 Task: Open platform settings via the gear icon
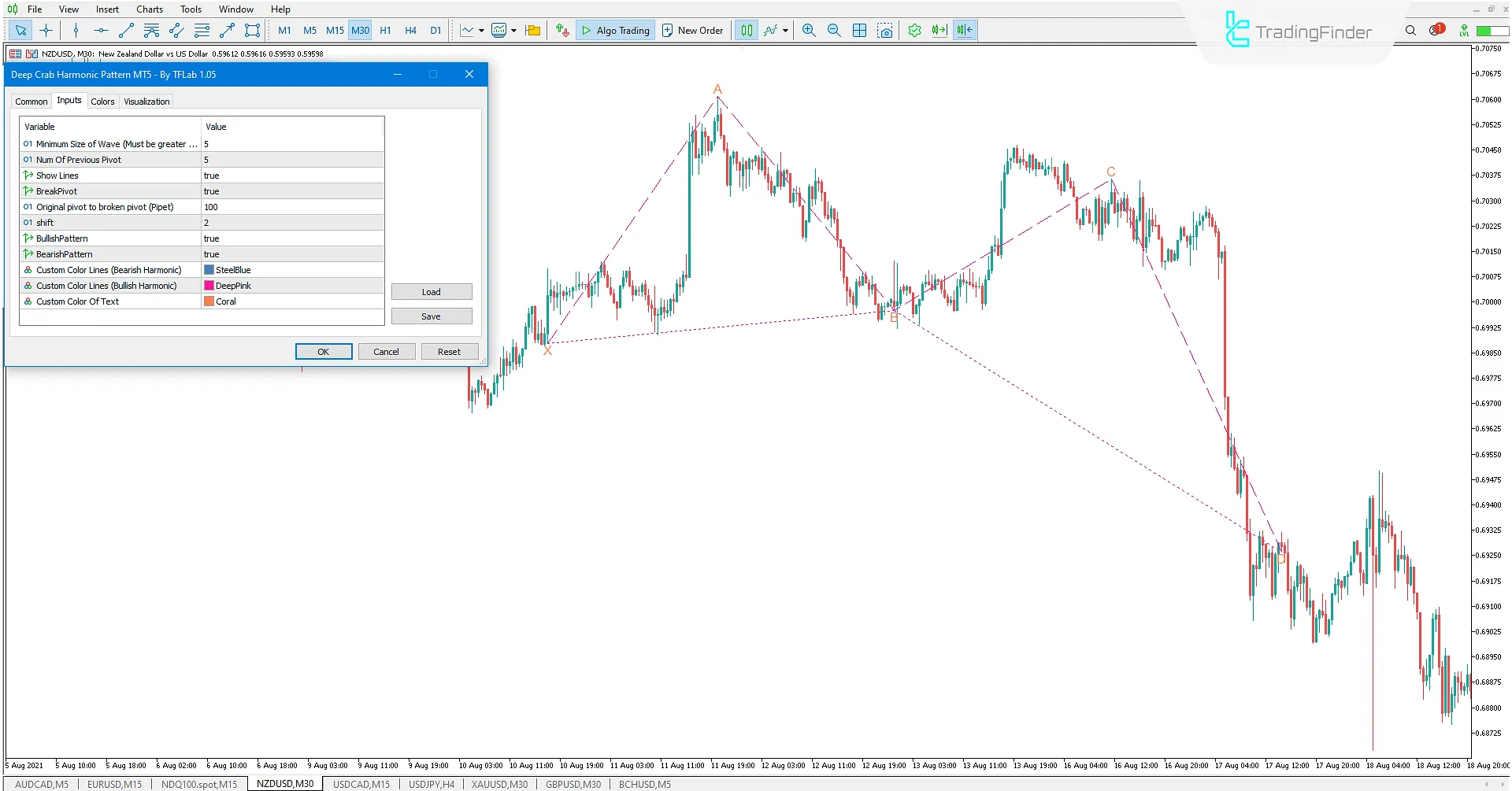[x=914, y=30]
